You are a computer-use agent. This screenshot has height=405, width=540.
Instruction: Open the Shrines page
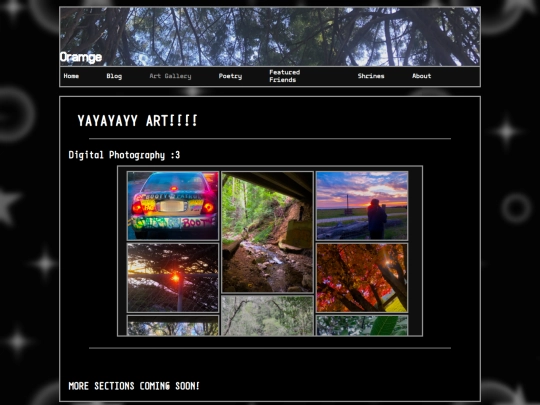(371, 76)
